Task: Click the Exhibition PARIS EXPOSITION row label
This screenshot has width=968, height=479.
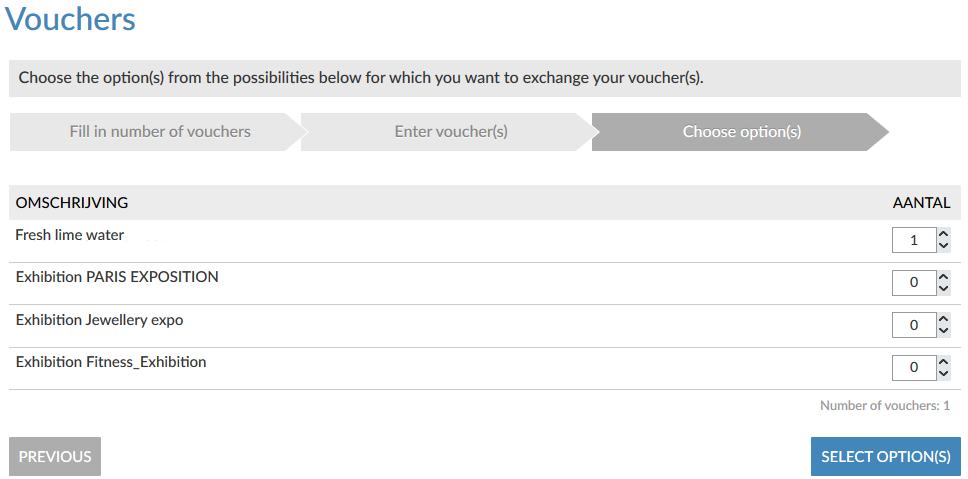Action: tap(117, 277)
